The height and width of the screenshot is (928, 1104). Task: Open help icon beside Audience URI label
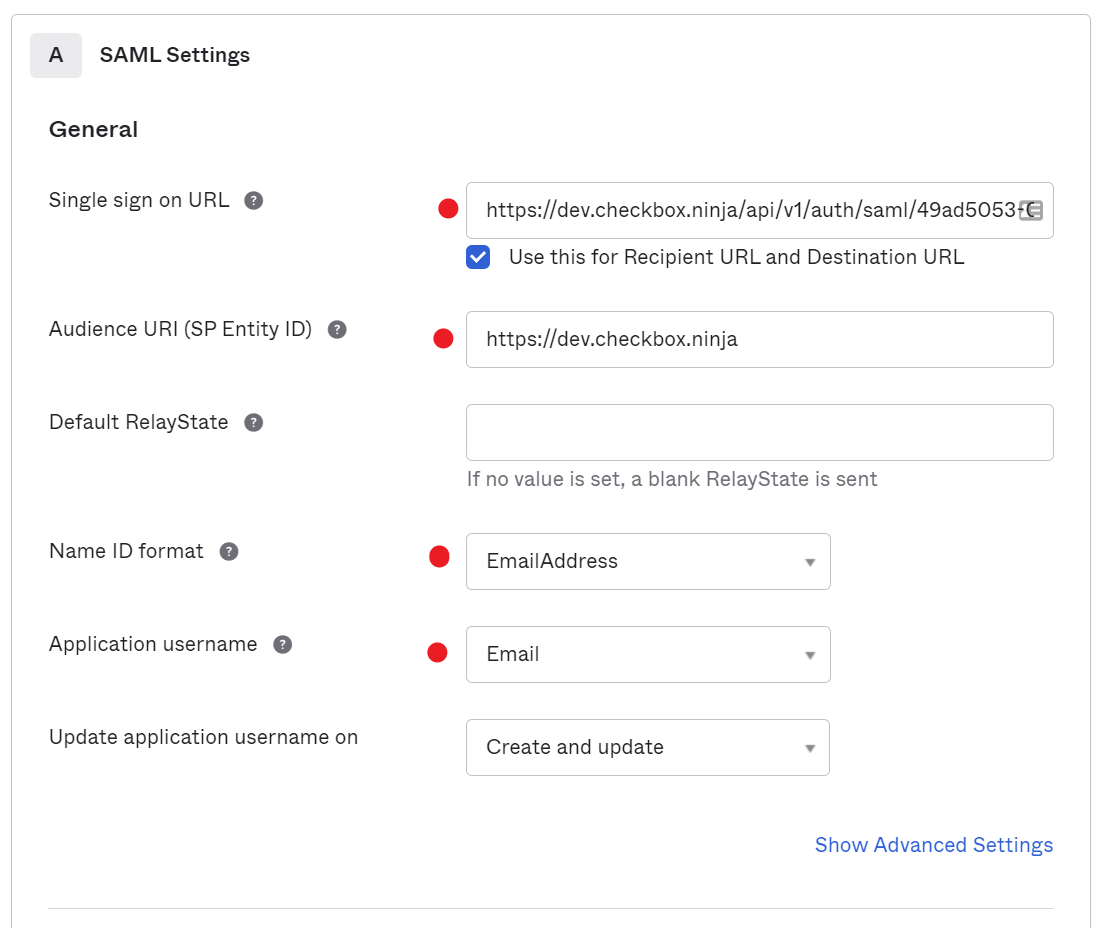pyautogui.click(x=337, y=330)
